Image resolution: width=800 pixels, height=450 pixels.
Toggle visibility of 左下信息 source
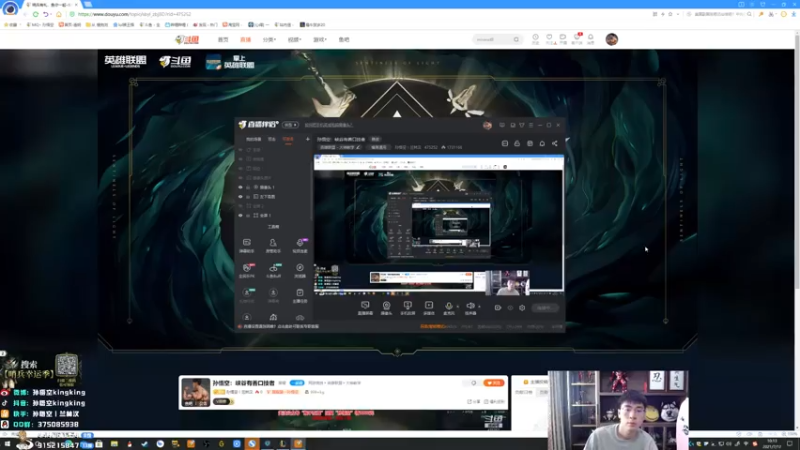click(240, 196)
